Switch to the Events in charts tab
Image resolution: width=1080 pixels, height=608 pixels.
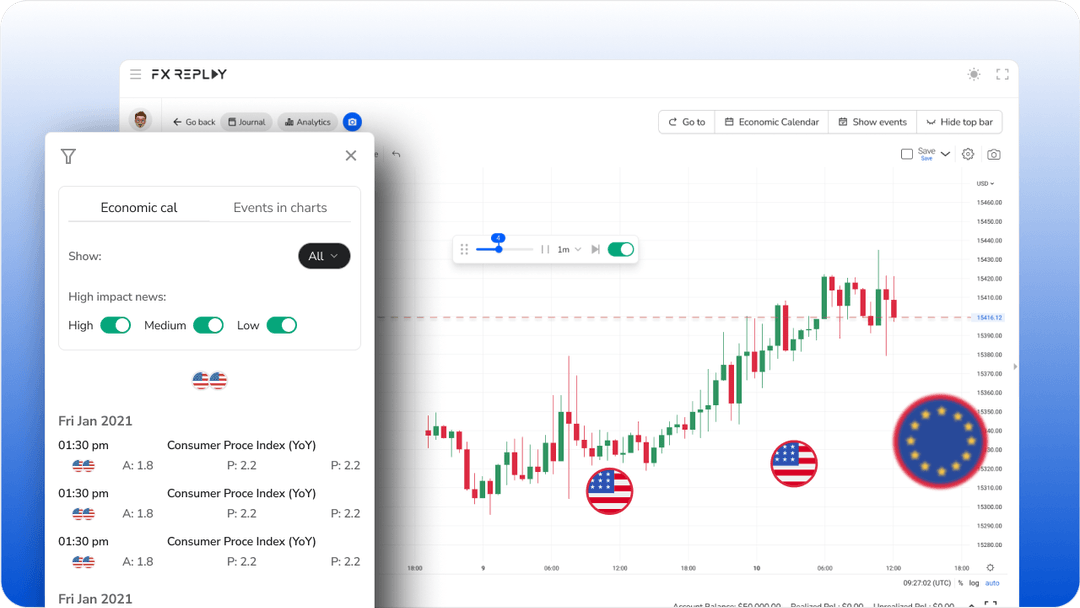279,207
